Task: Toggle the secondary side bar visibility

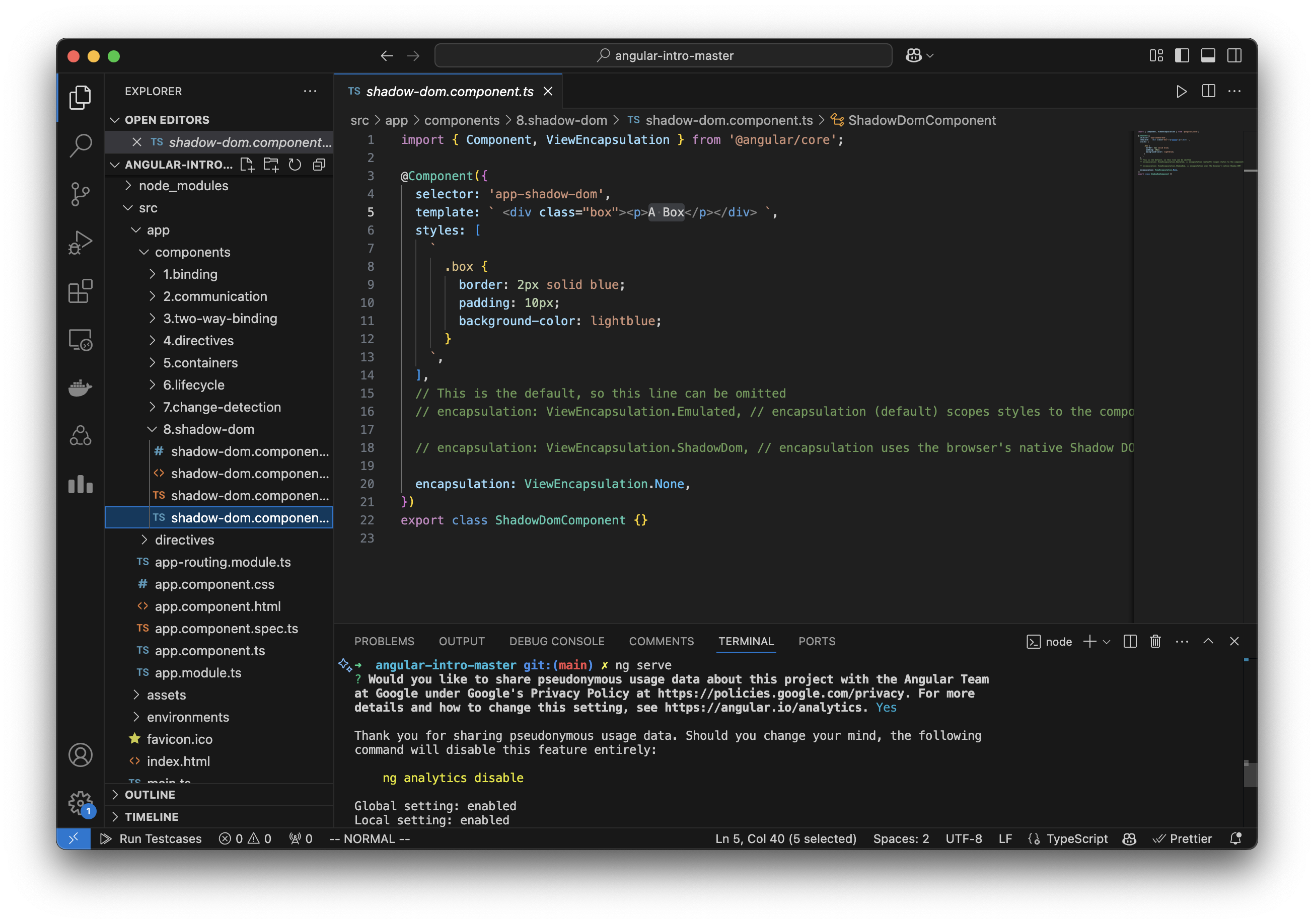Action: point(1234,55)
